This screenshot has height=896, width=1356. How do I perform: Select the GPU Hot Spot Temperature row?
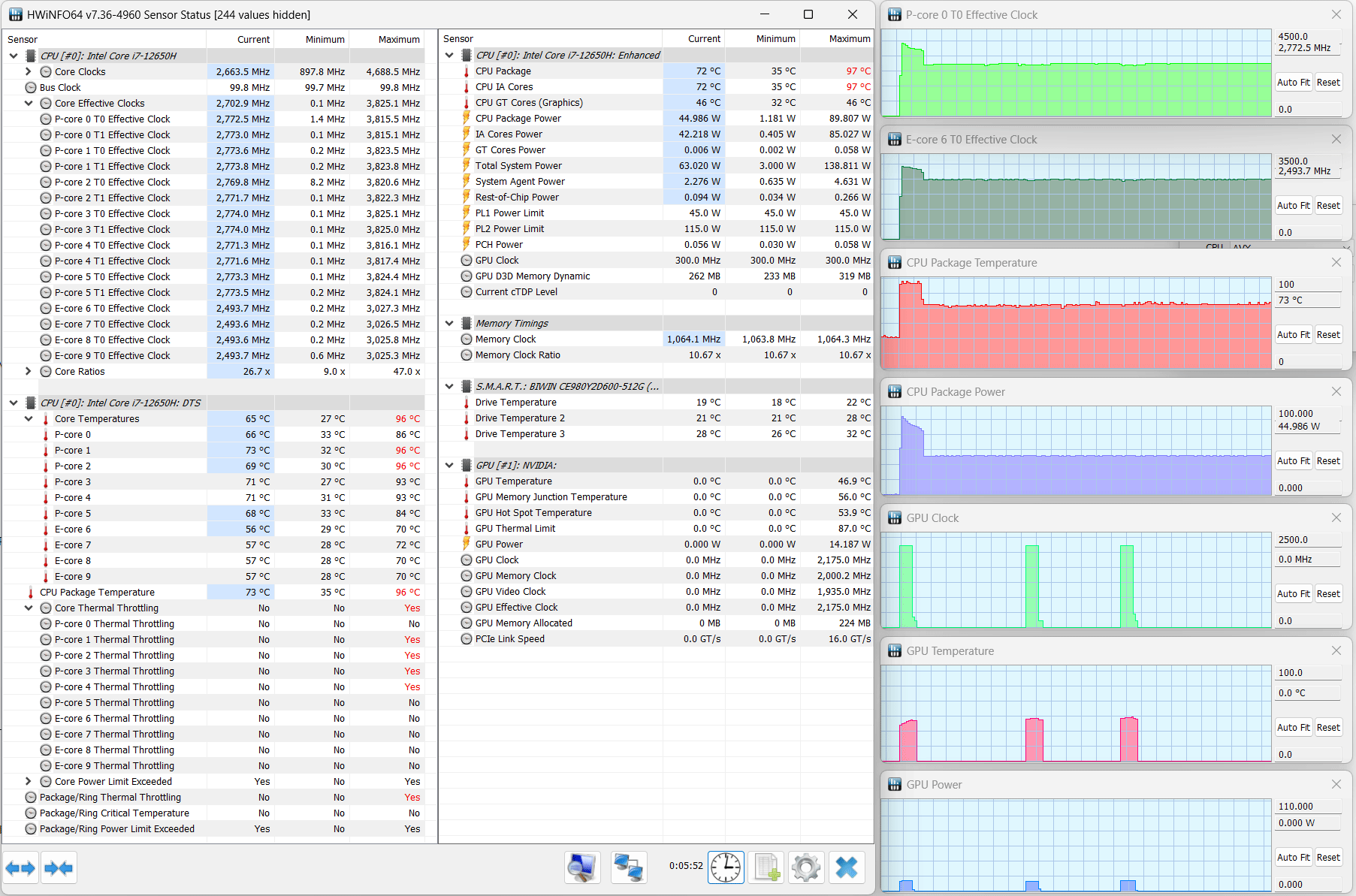pos(657,513)
